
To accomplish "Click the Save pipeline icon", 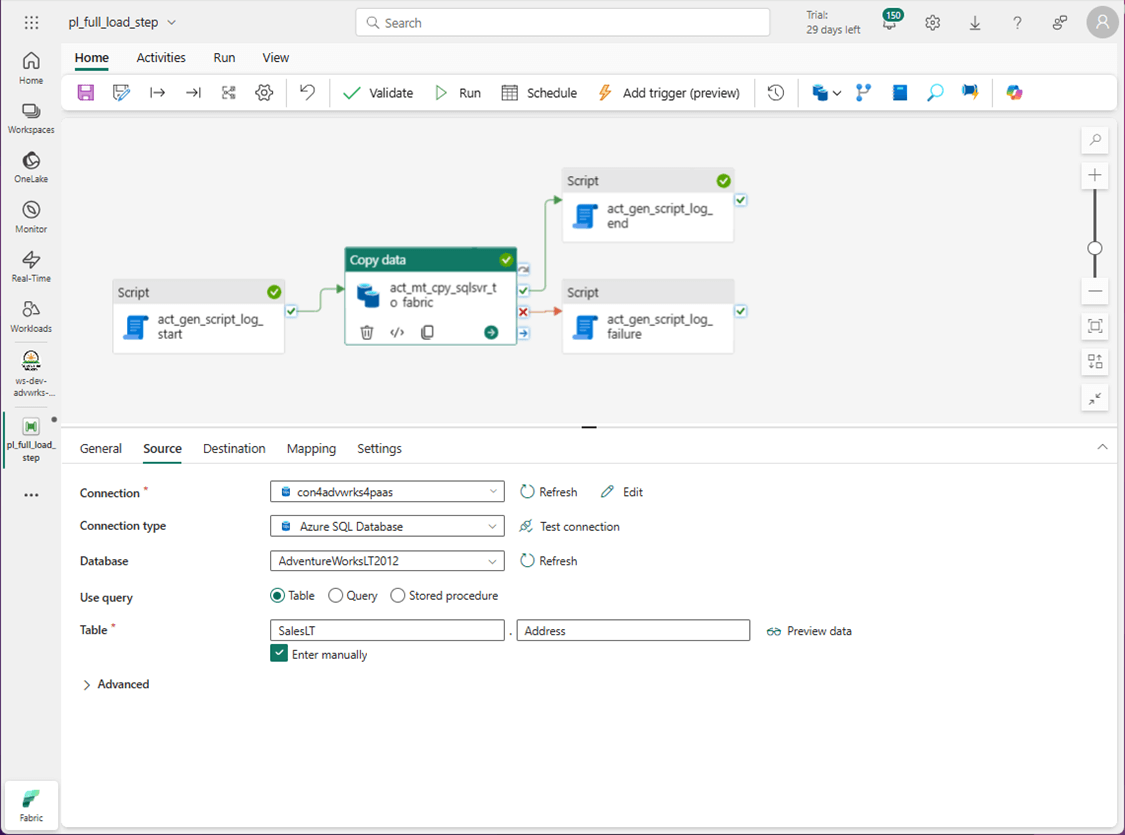I will pyautogui.click(x=86, y=93).
